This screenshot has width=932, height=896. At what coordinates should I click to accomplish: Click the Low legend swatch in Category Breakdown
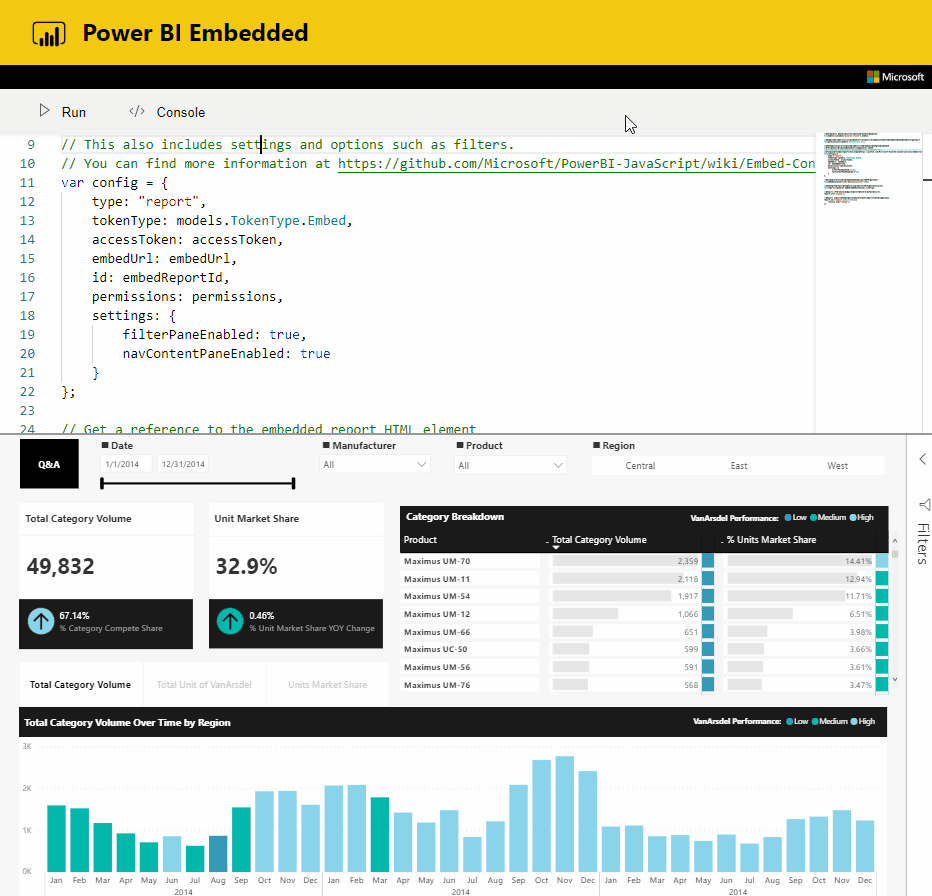click(788, 517)
